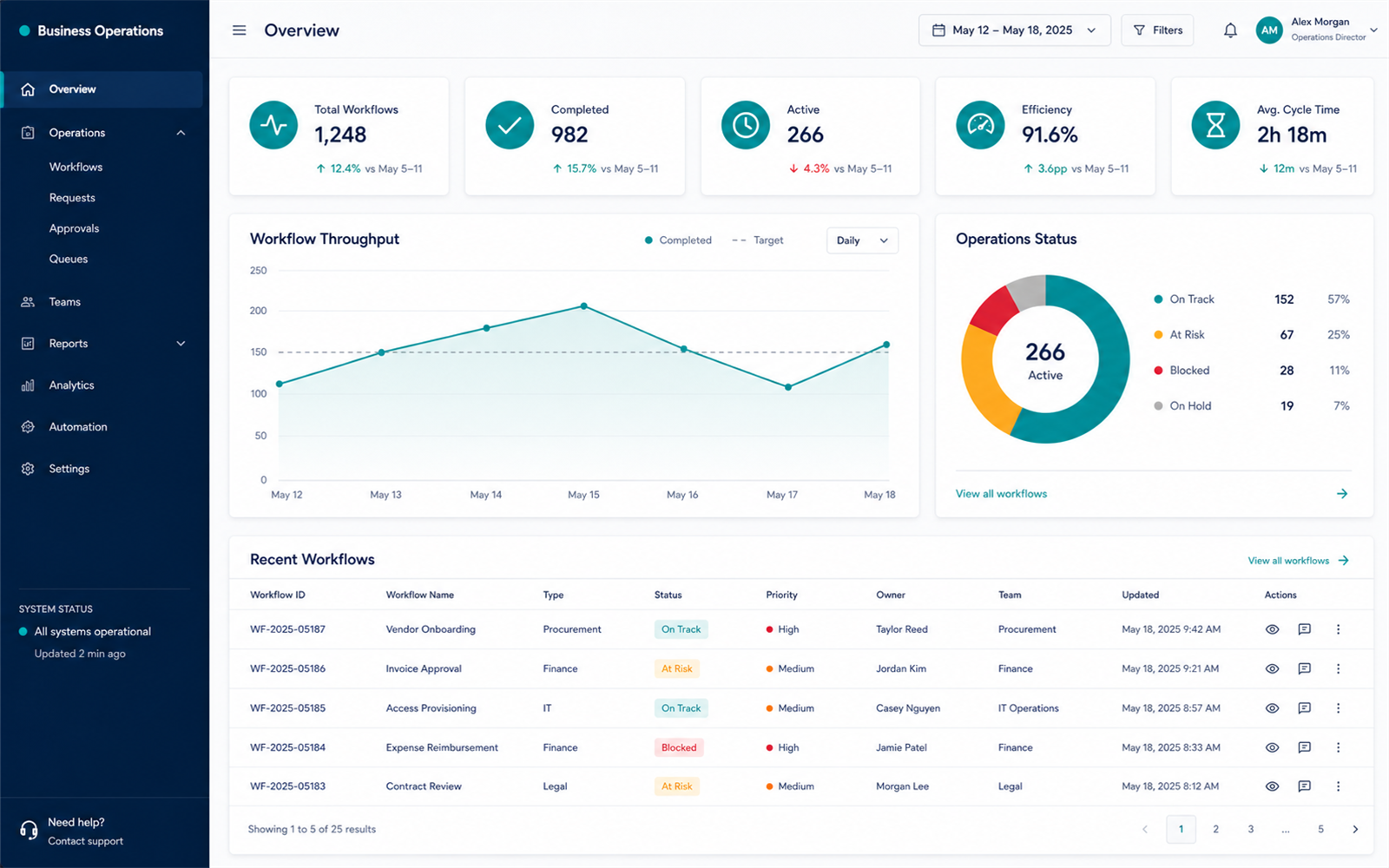Click the donut chart's 266 Active center
The image size is (1389, 868).
point(1045,360)
